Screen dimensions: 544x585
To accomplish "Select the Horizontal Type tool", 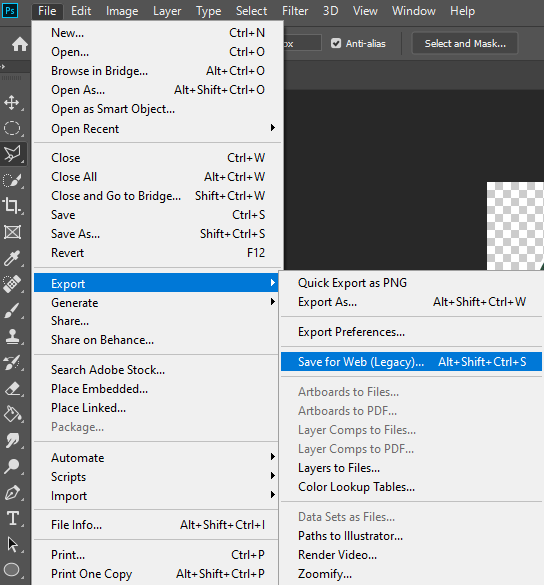I will (12, 518).
